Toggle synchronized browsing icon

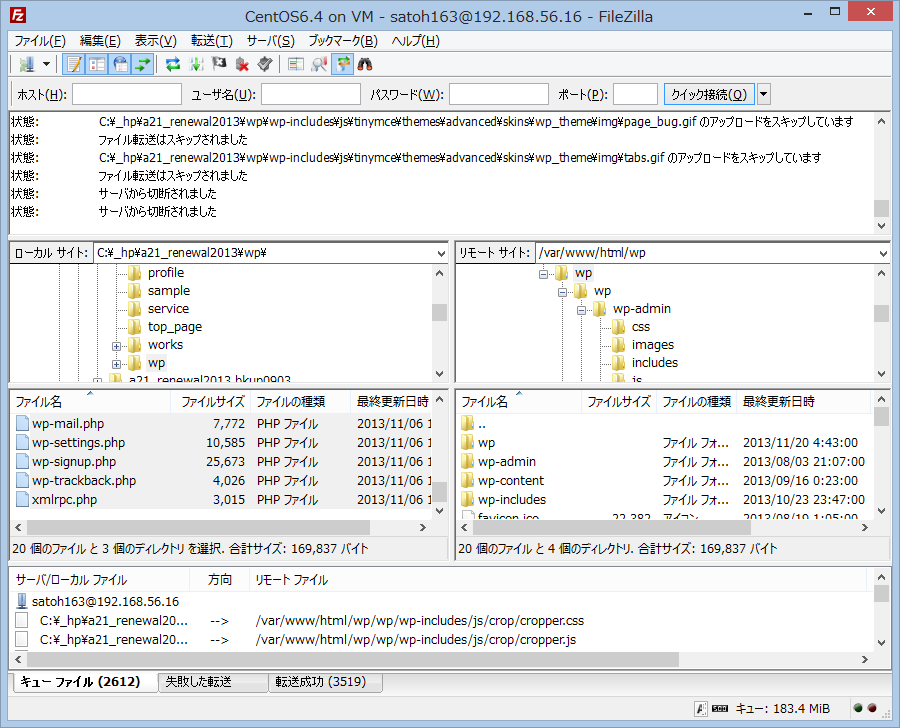pos(342,64)
